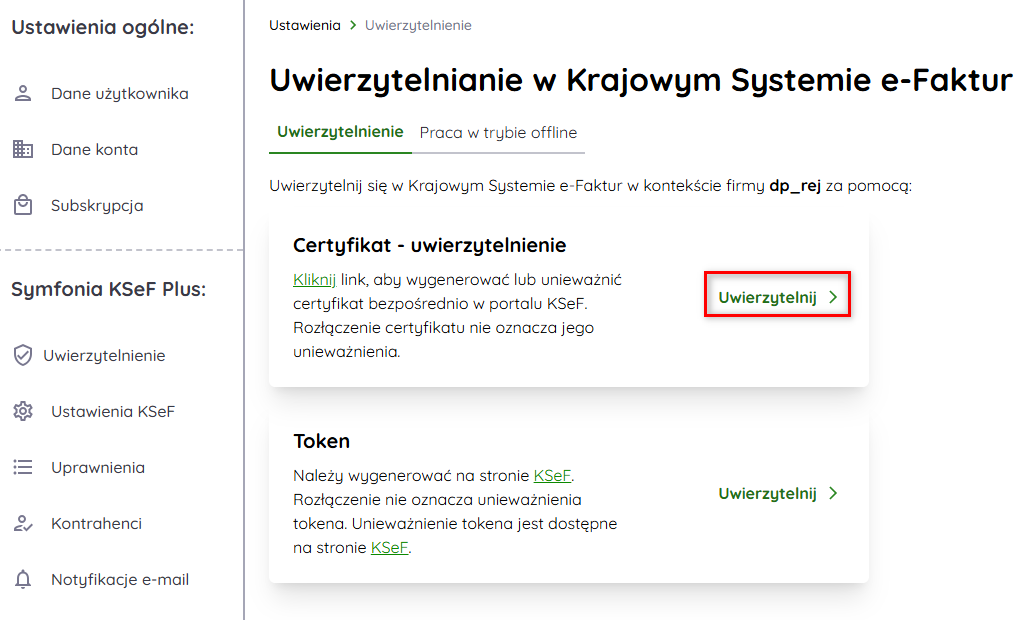Click the building icon beside Dane konta
The height and width of the screenshot is (620, 1034).
point(23,150)
